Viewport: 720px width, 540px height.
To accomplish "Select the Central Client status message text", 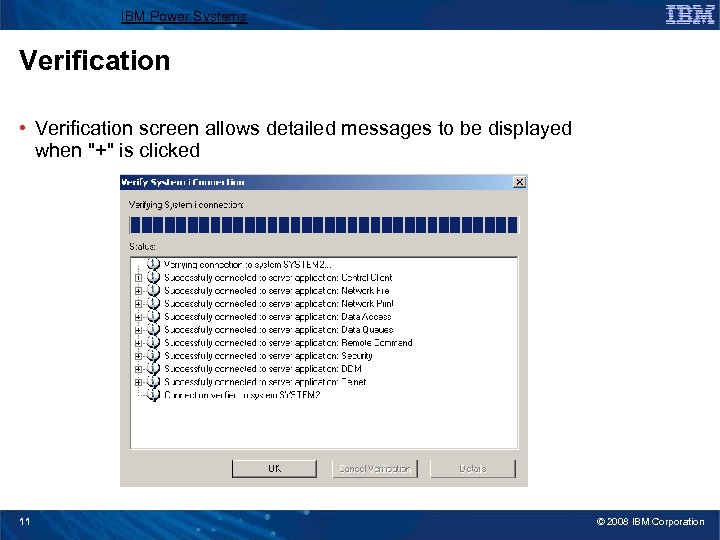I will point(278,278).
